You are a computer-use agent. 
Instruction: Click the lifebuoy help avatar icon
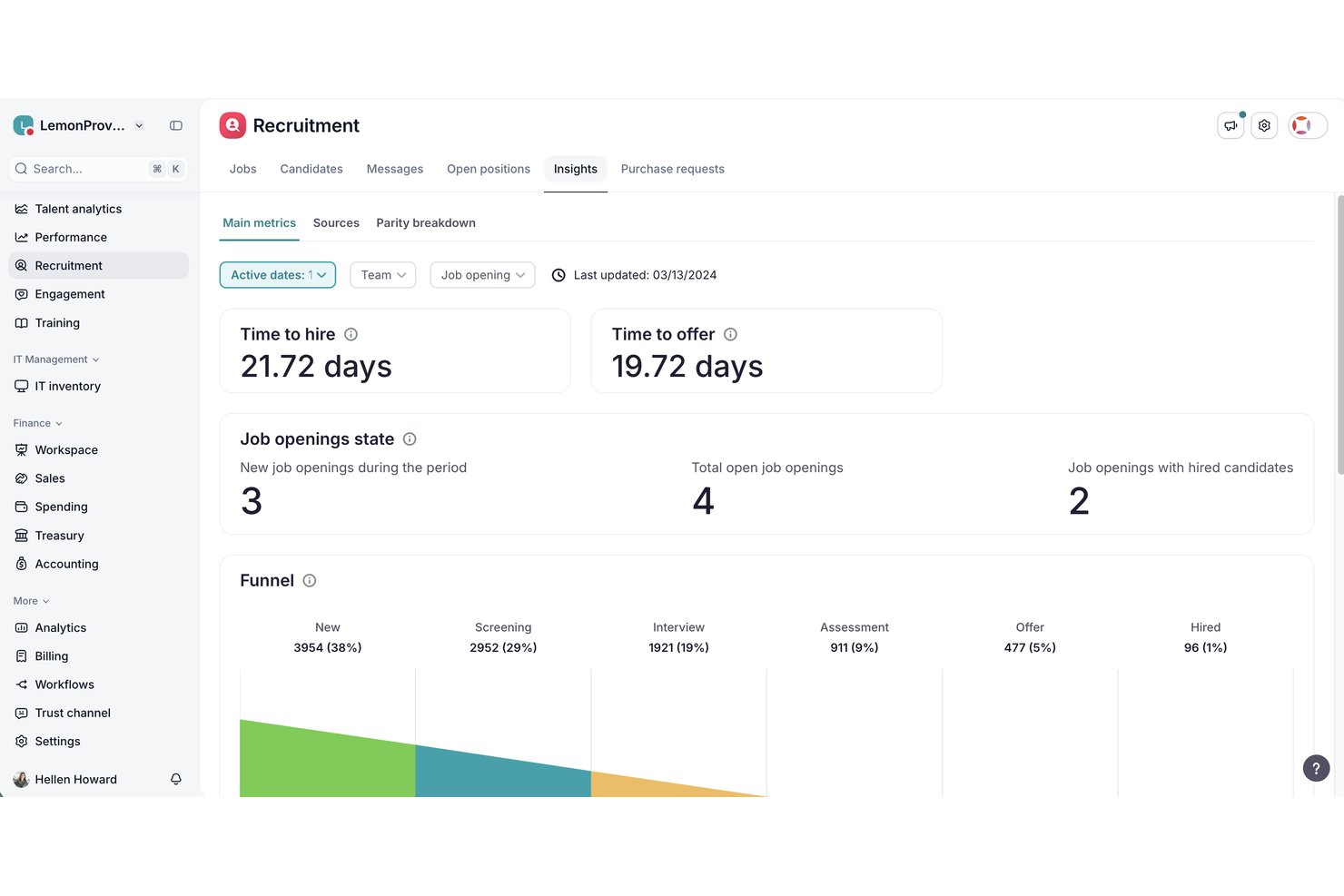point(1301,125)
